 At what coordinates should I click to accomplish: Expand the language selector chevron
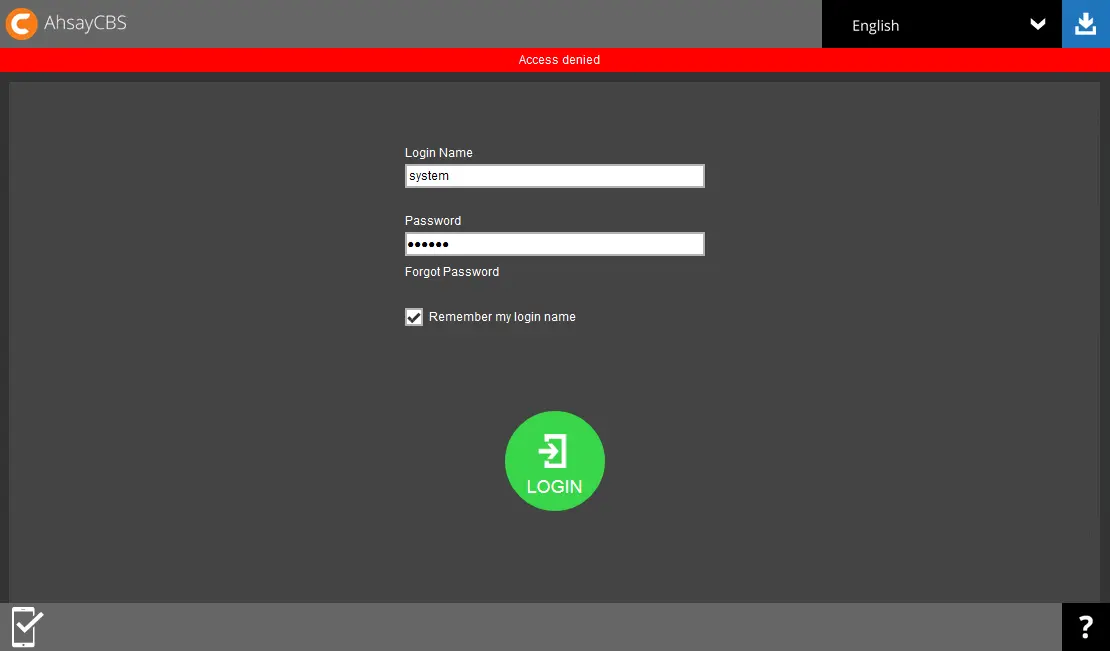coord(1037,24)
